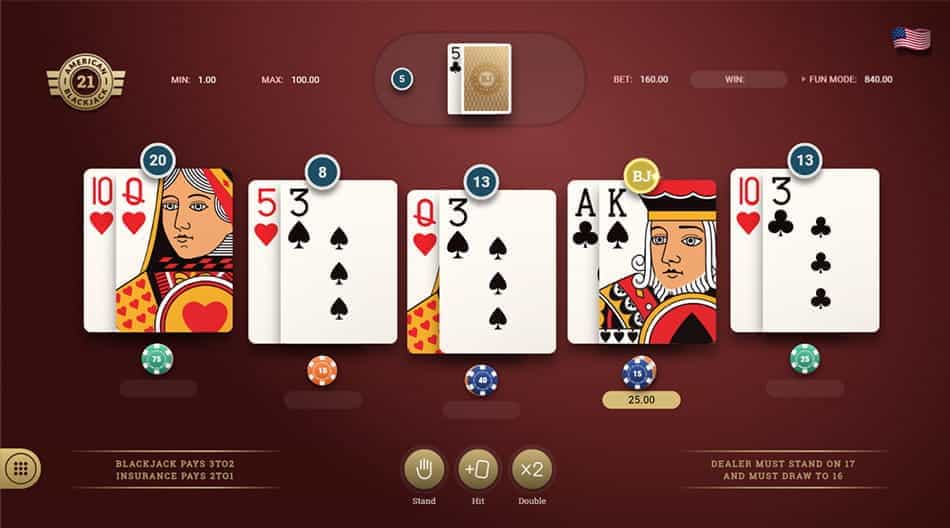Click the blue 15 chip under blackjack hand
950x528 pixels.
639,373
